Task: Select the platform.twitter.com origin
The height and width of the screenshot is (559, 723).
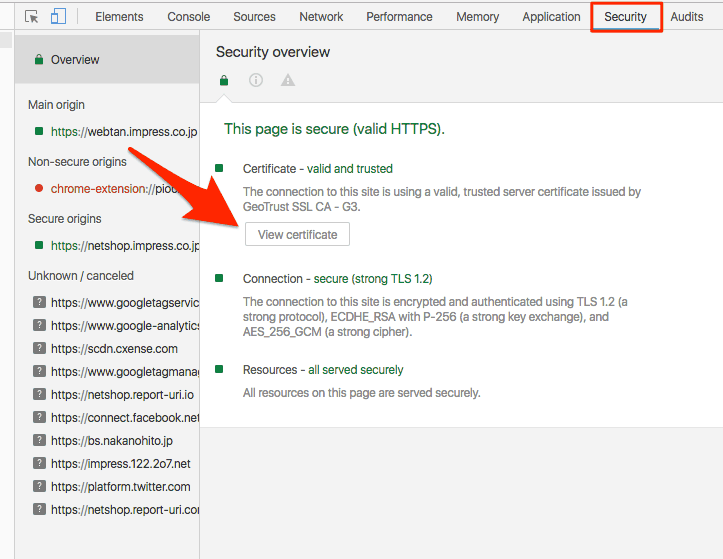Action: [120, 487]
